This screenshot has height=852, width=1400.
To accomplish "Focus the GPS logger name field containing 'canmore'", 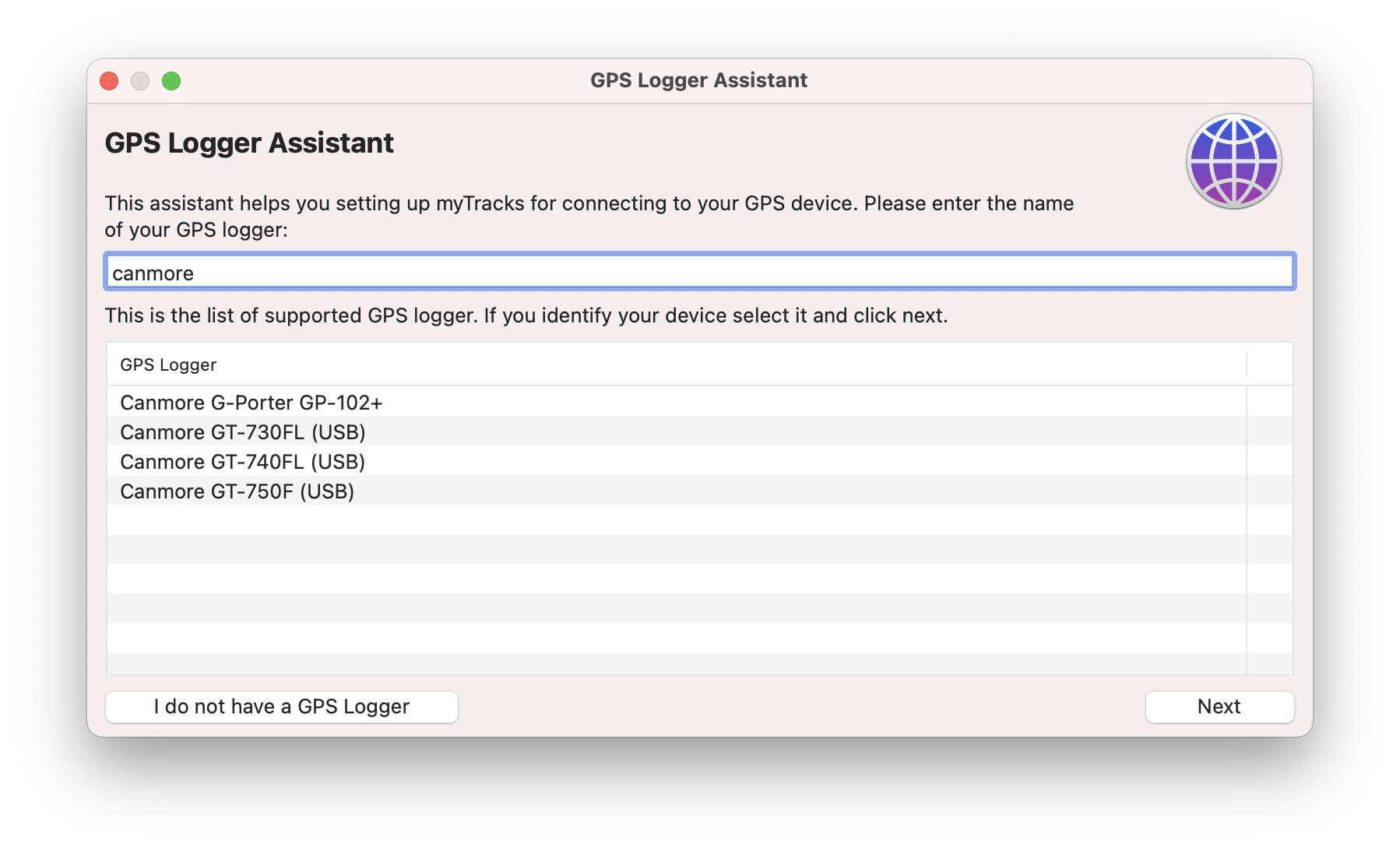I will pos(699,273).
